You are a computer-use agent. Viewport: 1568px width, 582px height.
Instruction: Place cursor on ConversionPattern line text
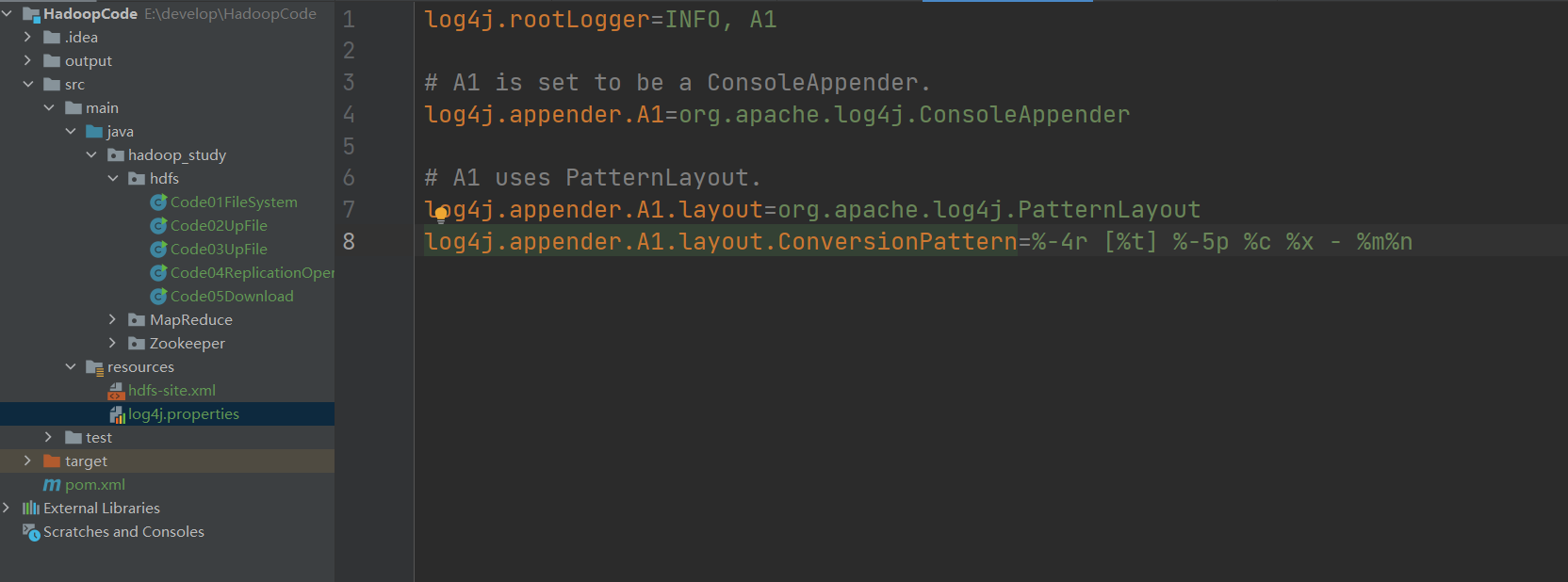tap(918, 242)
